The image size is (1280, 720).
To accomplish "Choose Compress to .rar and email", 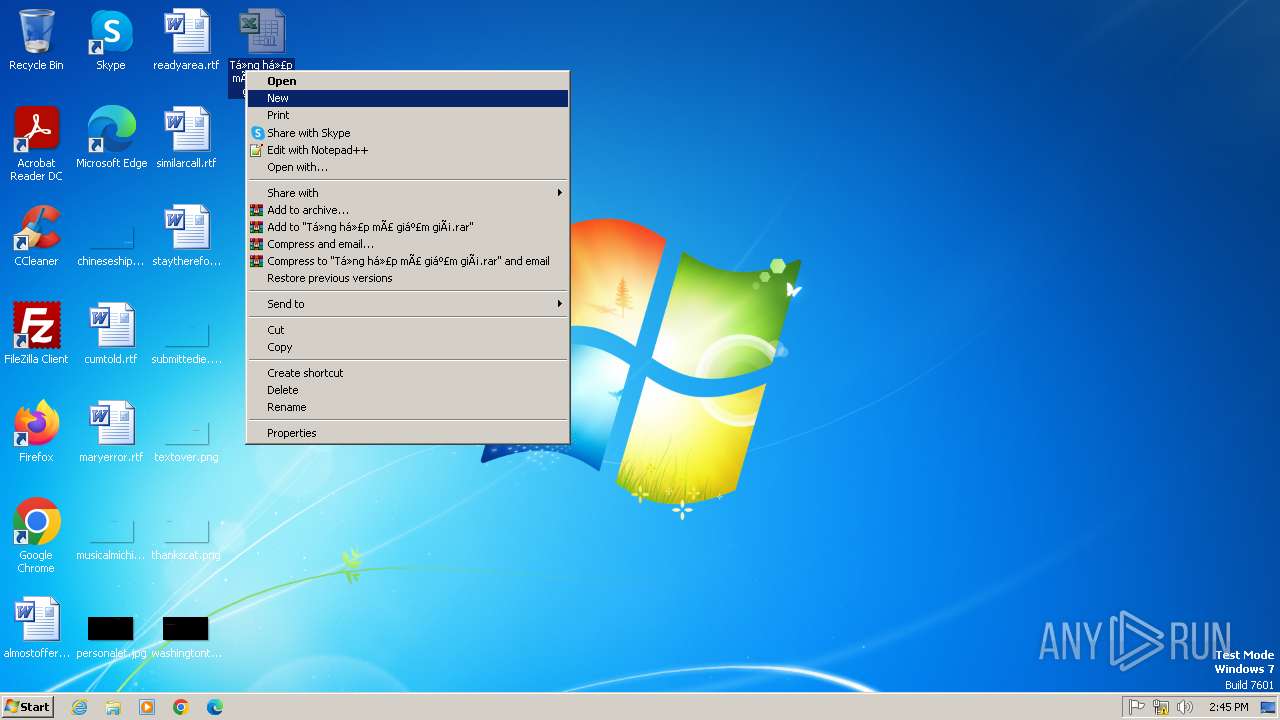I will click(408, 261).
